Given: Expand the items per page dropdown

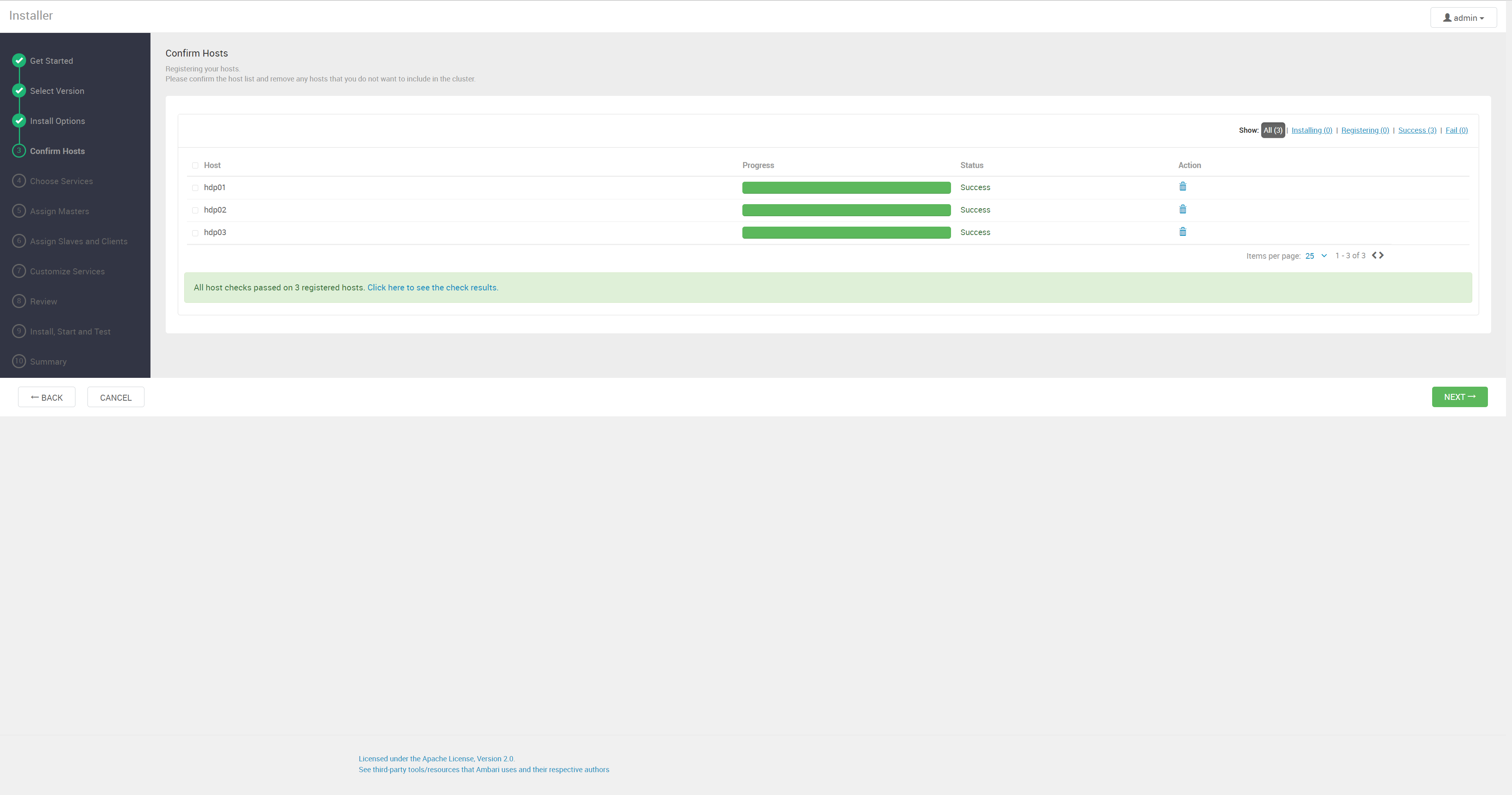Looking at the screenshot, I should pyautogui.click(x=1316, y=256).
